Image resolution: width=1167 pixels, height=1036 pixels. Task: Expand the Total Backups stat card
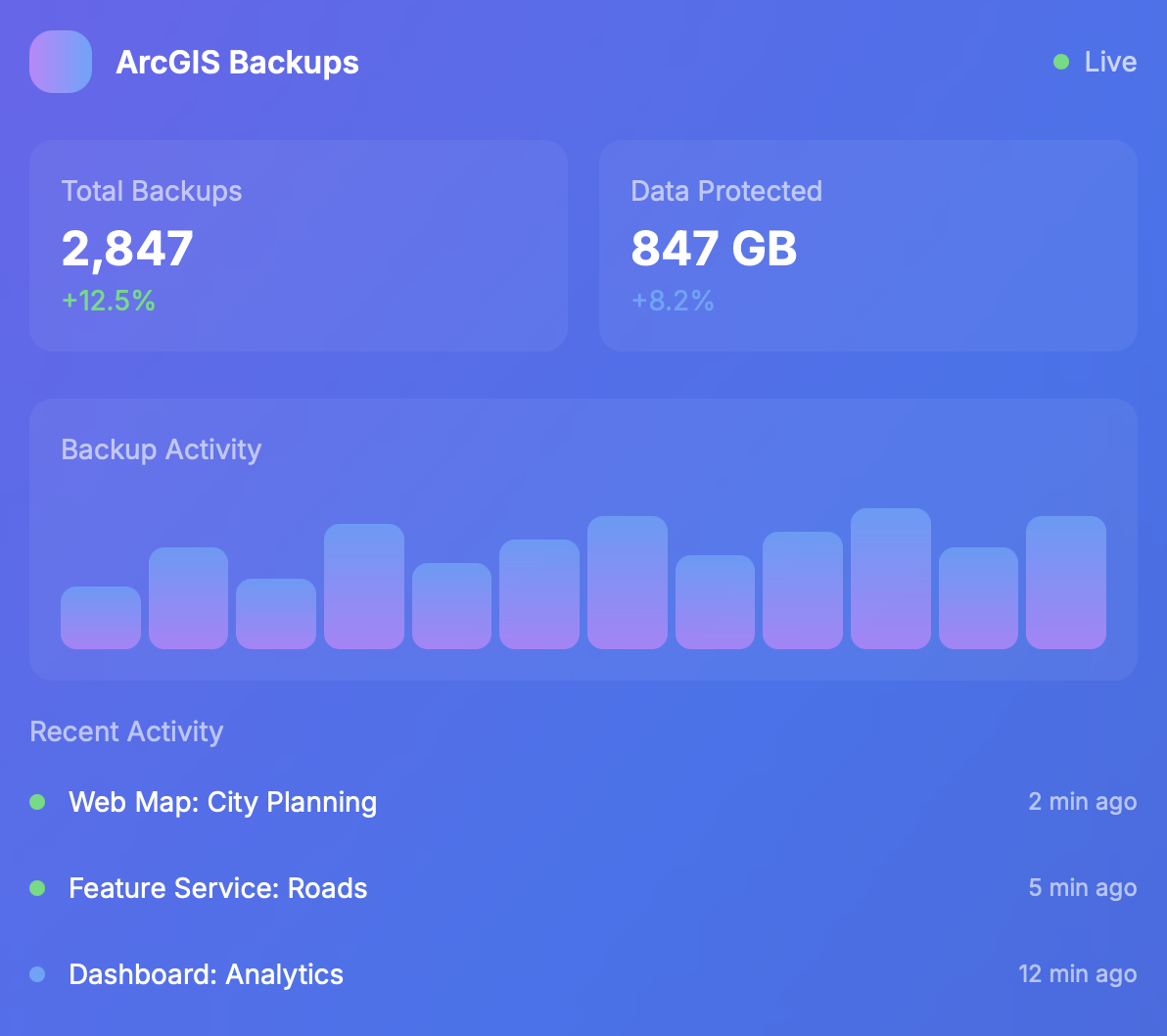pyautogui.click(x=299, y=245)
